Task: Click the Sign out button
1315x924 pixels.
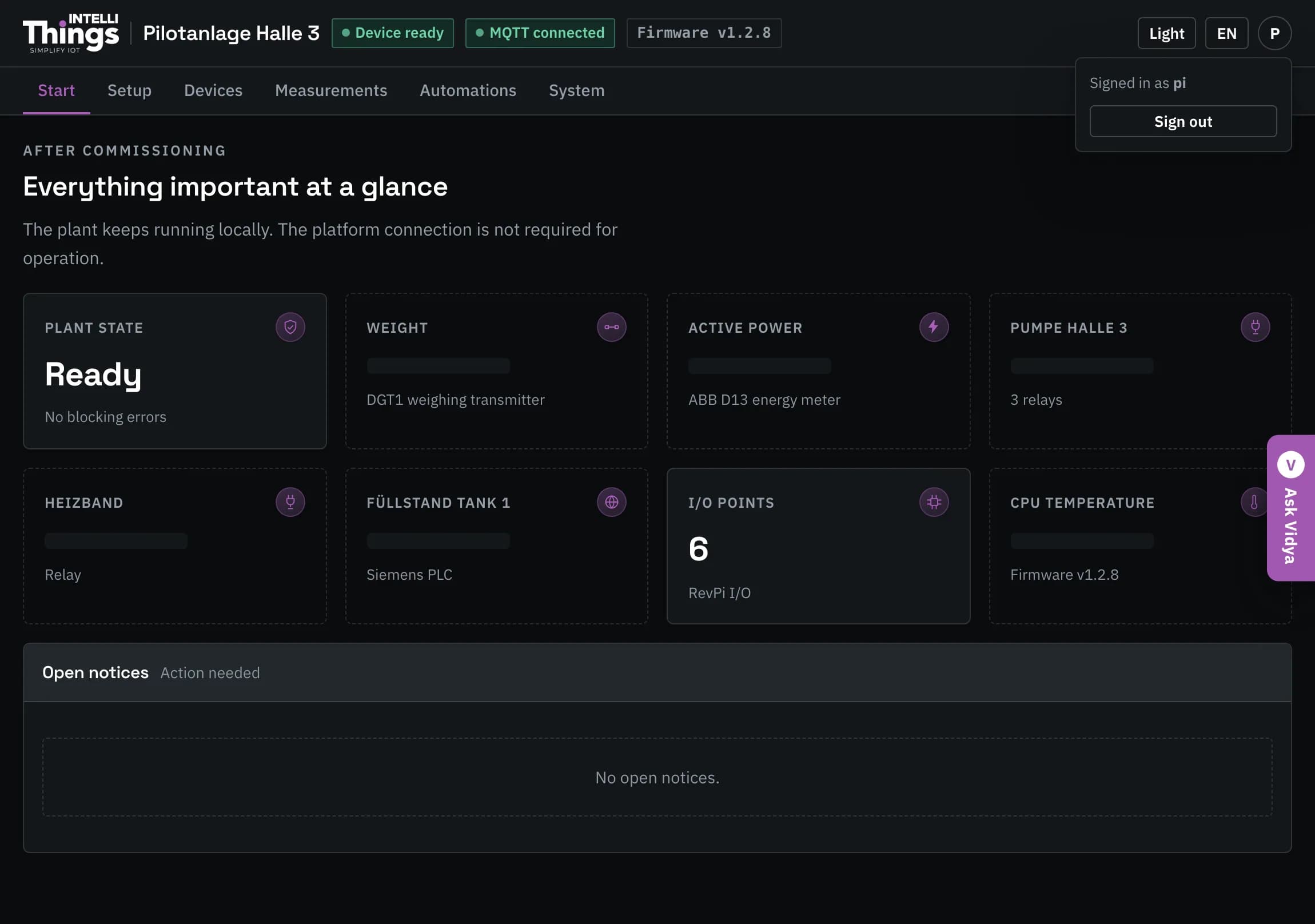Action: (1183, 121)
